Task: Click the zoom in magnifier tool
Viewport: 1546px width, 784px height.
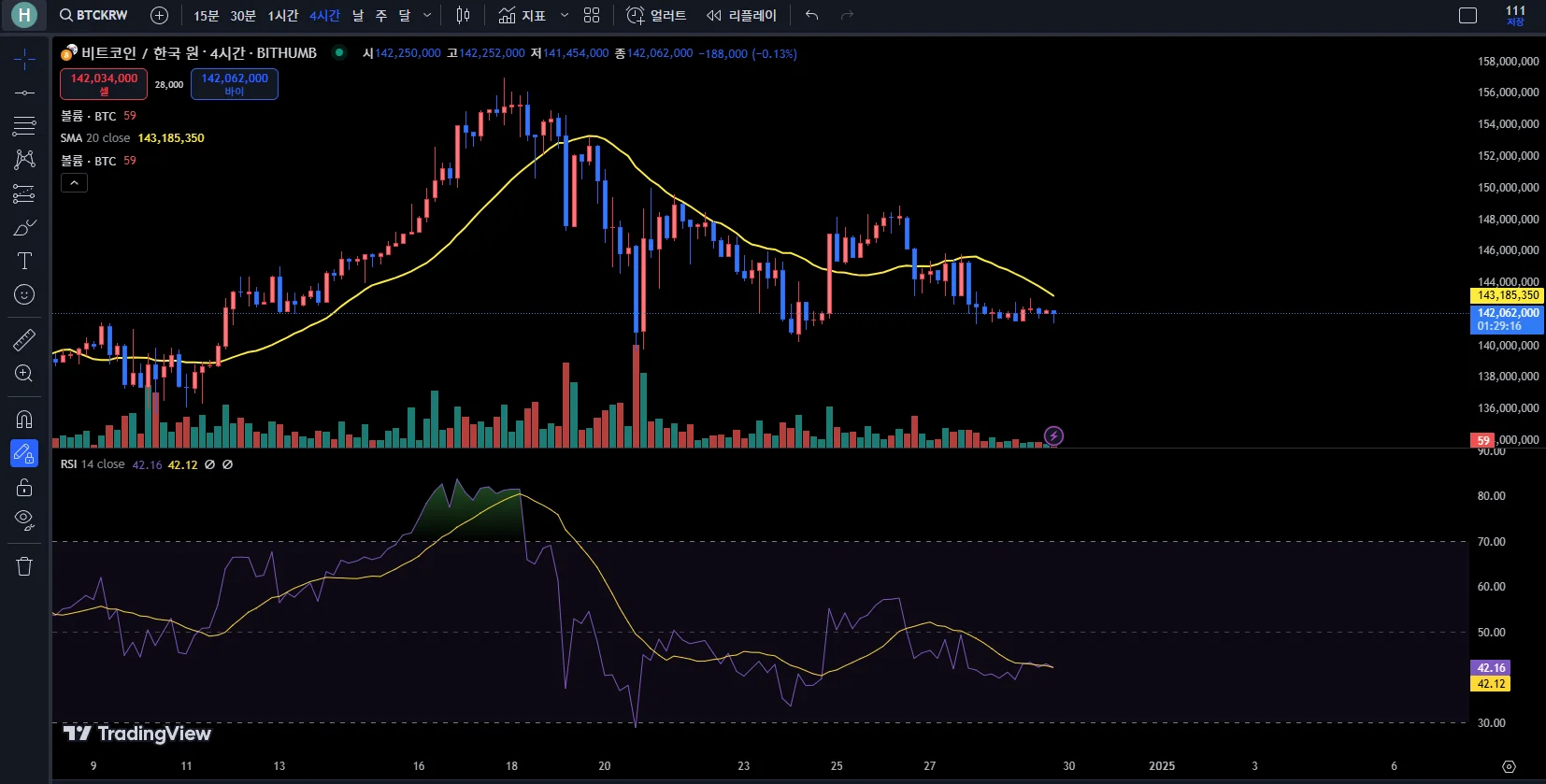Action: point(24,374)
